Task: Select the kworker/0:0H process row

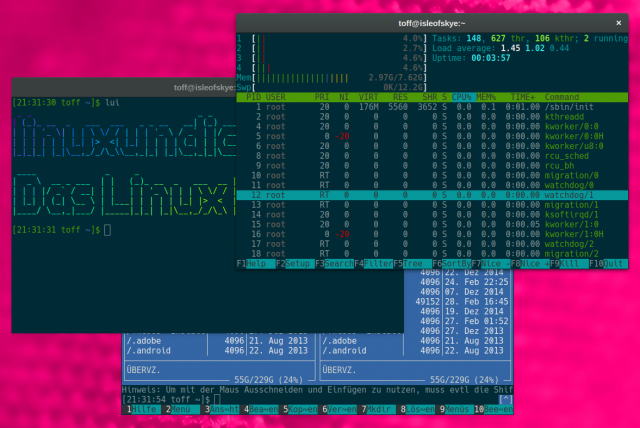Action: pos(432,136)
